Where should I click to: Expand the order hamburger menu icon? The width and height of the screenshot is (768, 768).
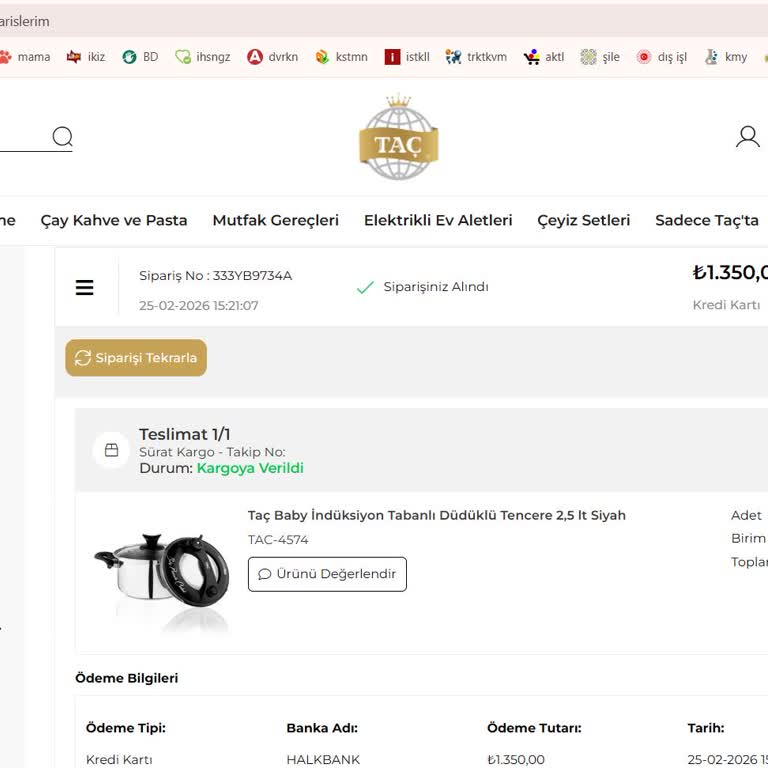click(x=84, y=288)
